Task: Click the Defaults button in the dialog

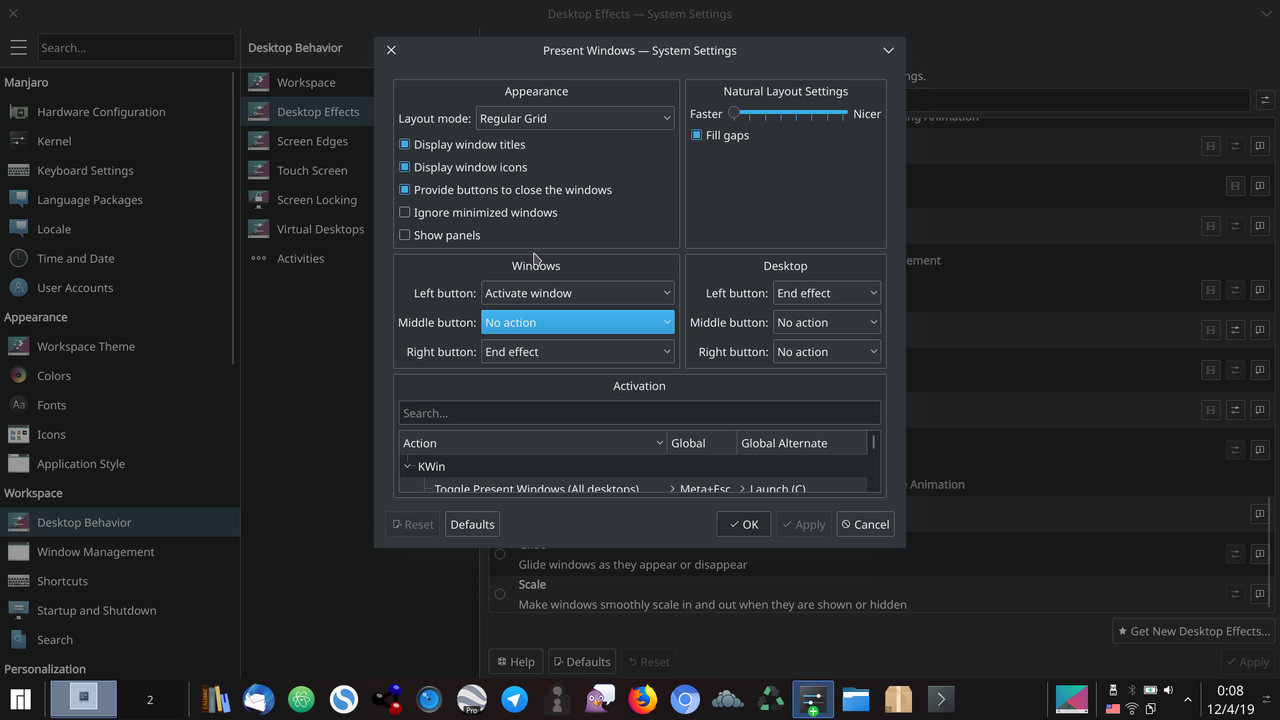Action: [472, 523]
